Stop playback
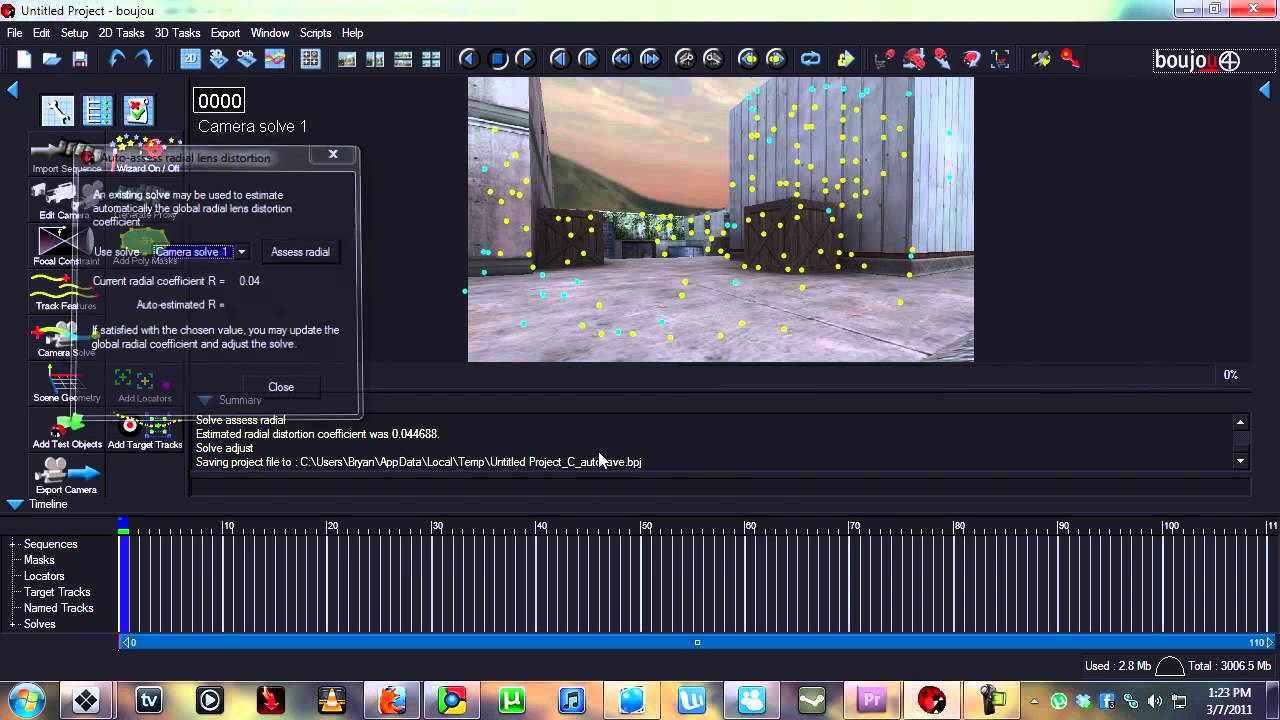 497,60
